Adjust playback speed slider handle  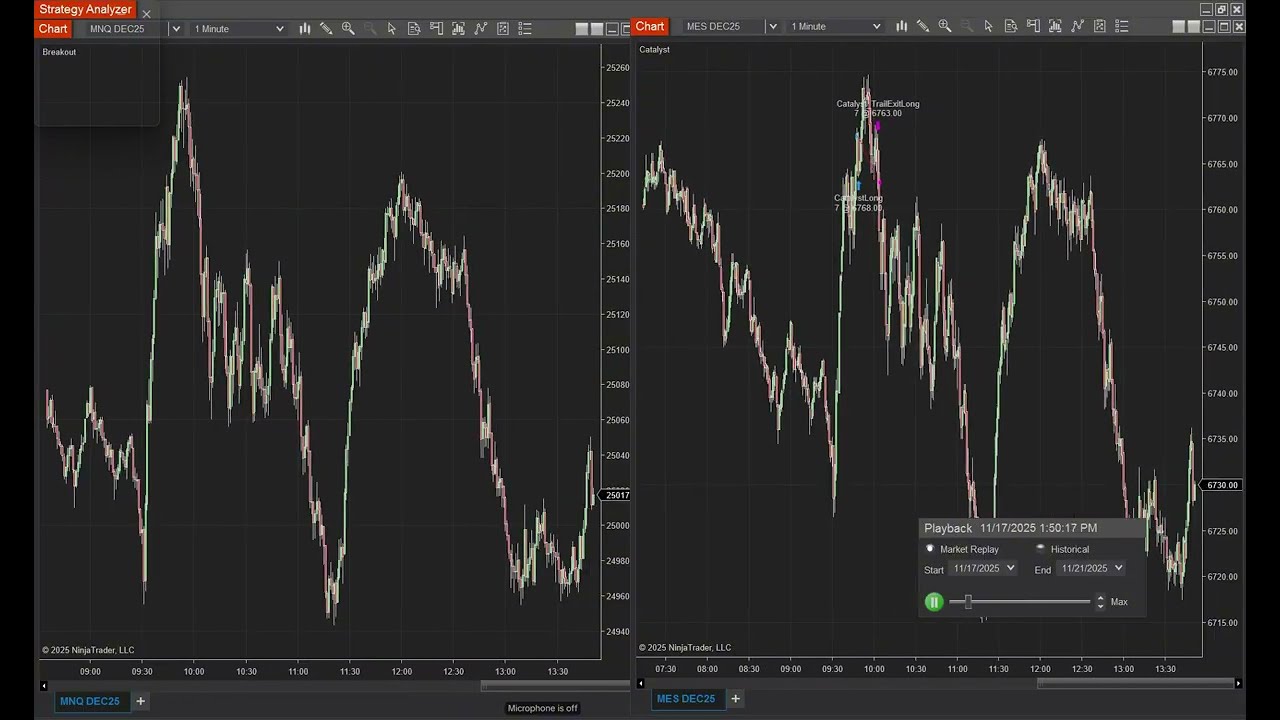click(x=967, y=602)
